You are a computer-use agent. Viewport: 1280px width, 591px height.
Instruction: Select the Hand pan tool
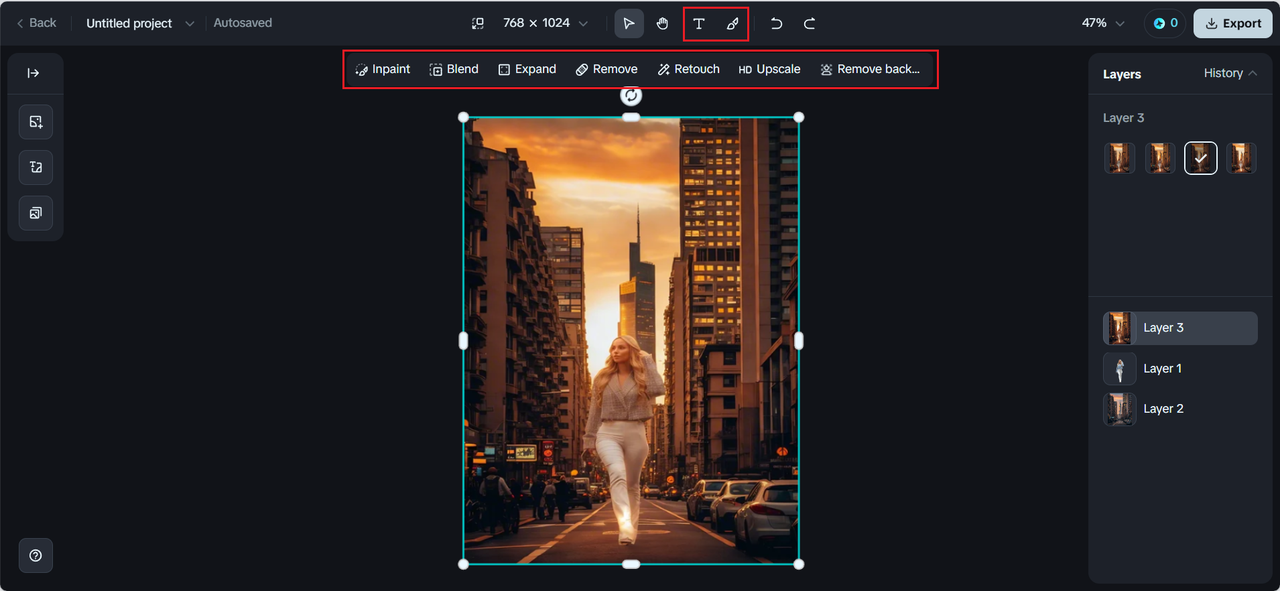pyautogui.click(x=663, y=23)
